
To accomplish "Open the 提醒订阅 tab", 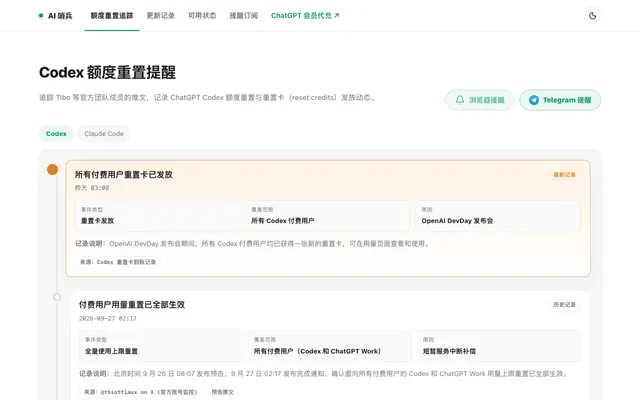I will (244, 16).
